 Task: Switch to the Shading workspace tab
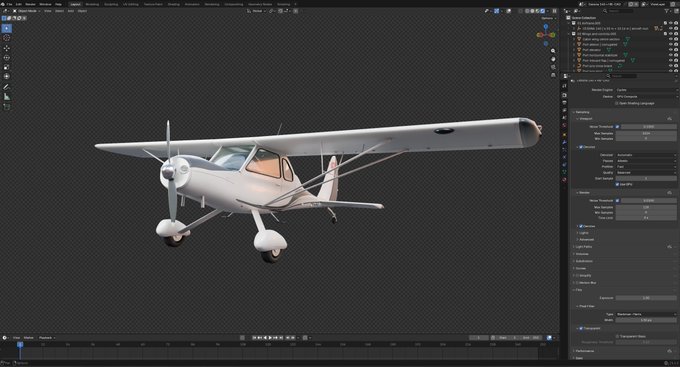tap(173, 4)
